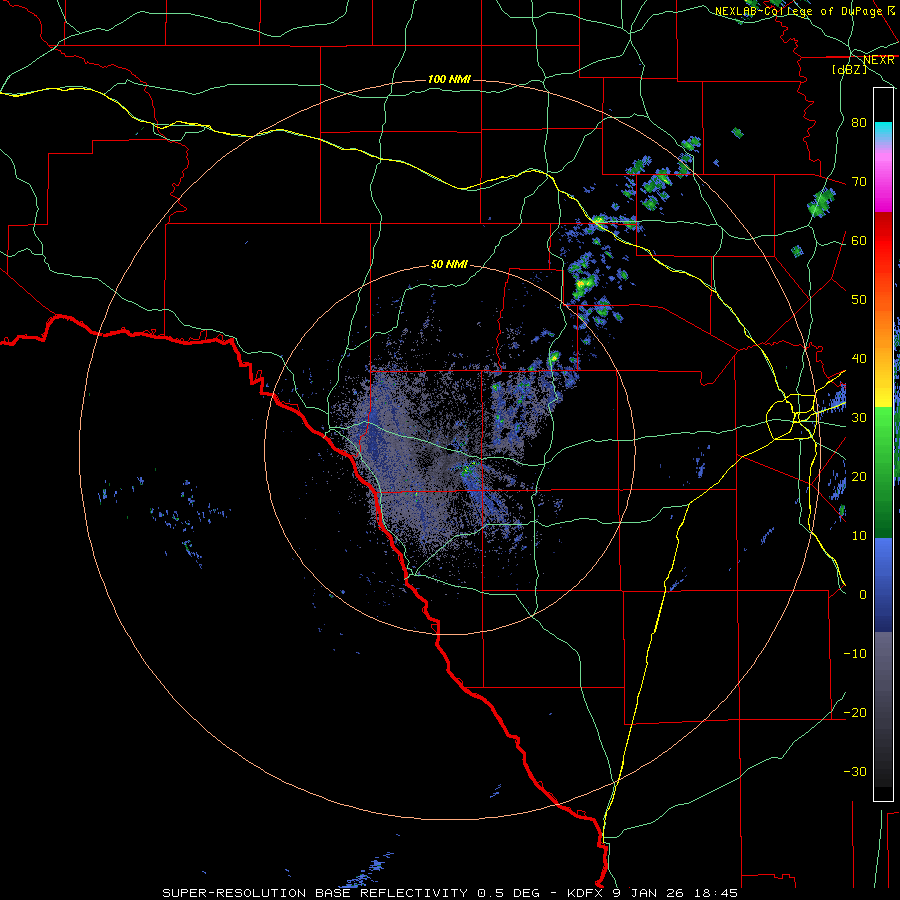This screenshot has height=900, width=900.
Task: Click the 30 value on the color scale
Action: [x=859, y=417]
